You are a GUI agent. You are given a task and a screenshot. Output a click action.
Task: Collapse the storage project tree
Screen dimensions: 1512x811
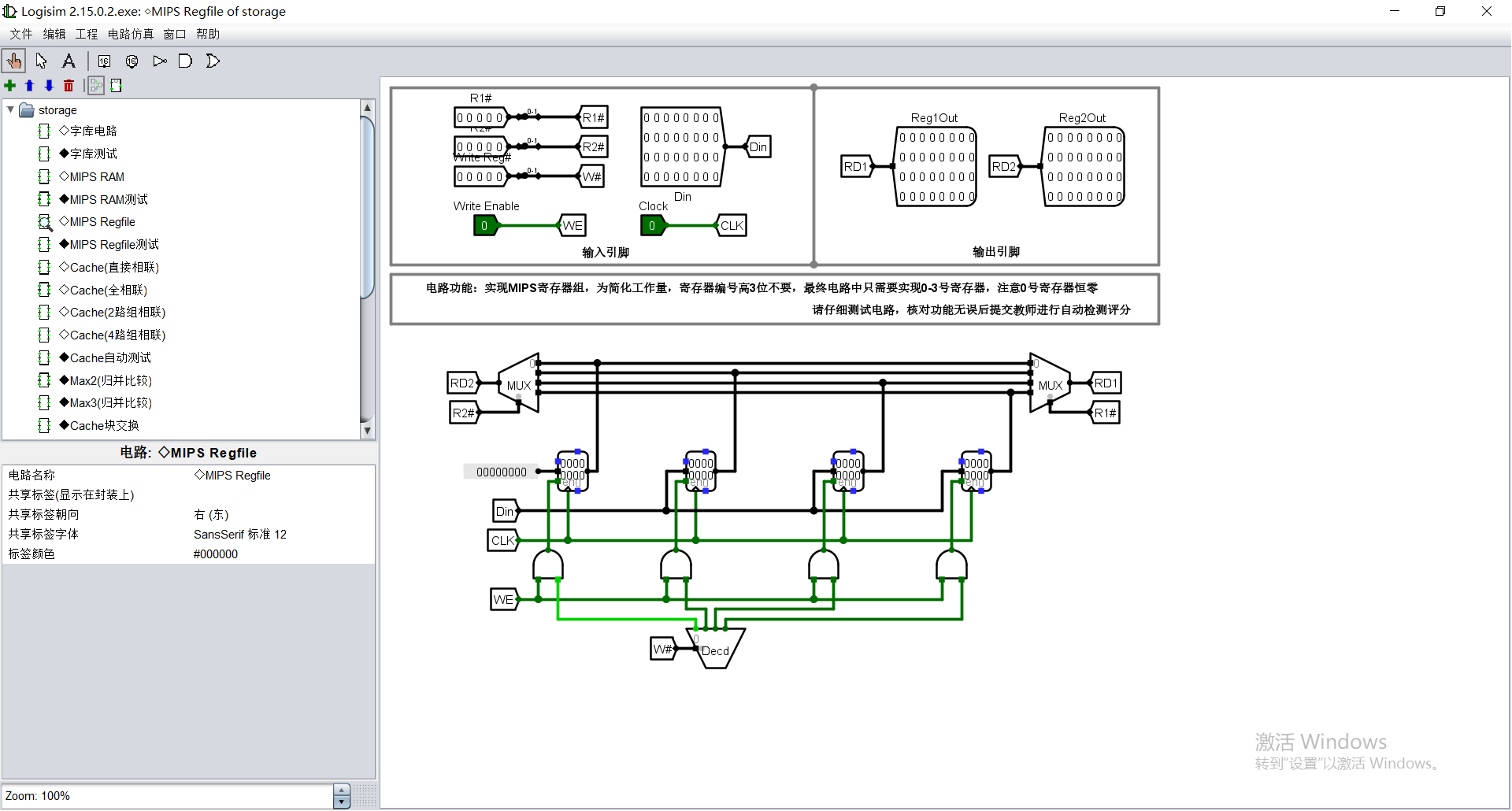(x=10, y=109)
